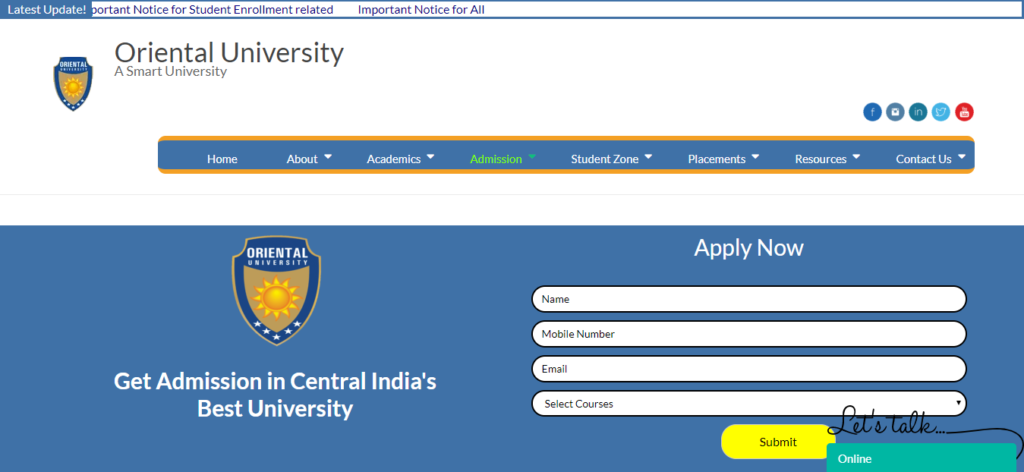Click the Apply Now heading

pos(748,247)
